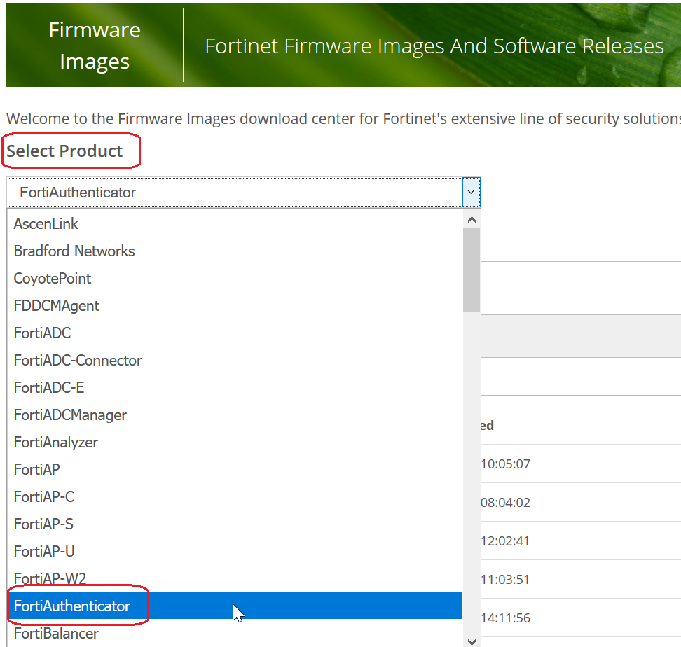Select AscenLink from the product list
This screenshot has width=681, height=647.
(x=46, y=224)
